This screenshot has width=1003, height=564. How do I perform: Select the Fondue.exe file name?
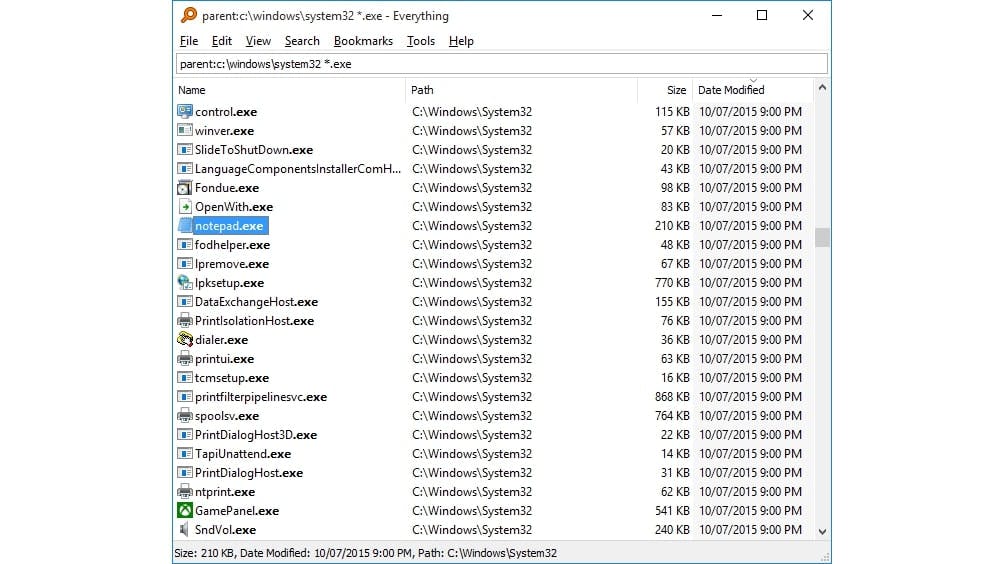pyautogui.click(x=227, y=188)
